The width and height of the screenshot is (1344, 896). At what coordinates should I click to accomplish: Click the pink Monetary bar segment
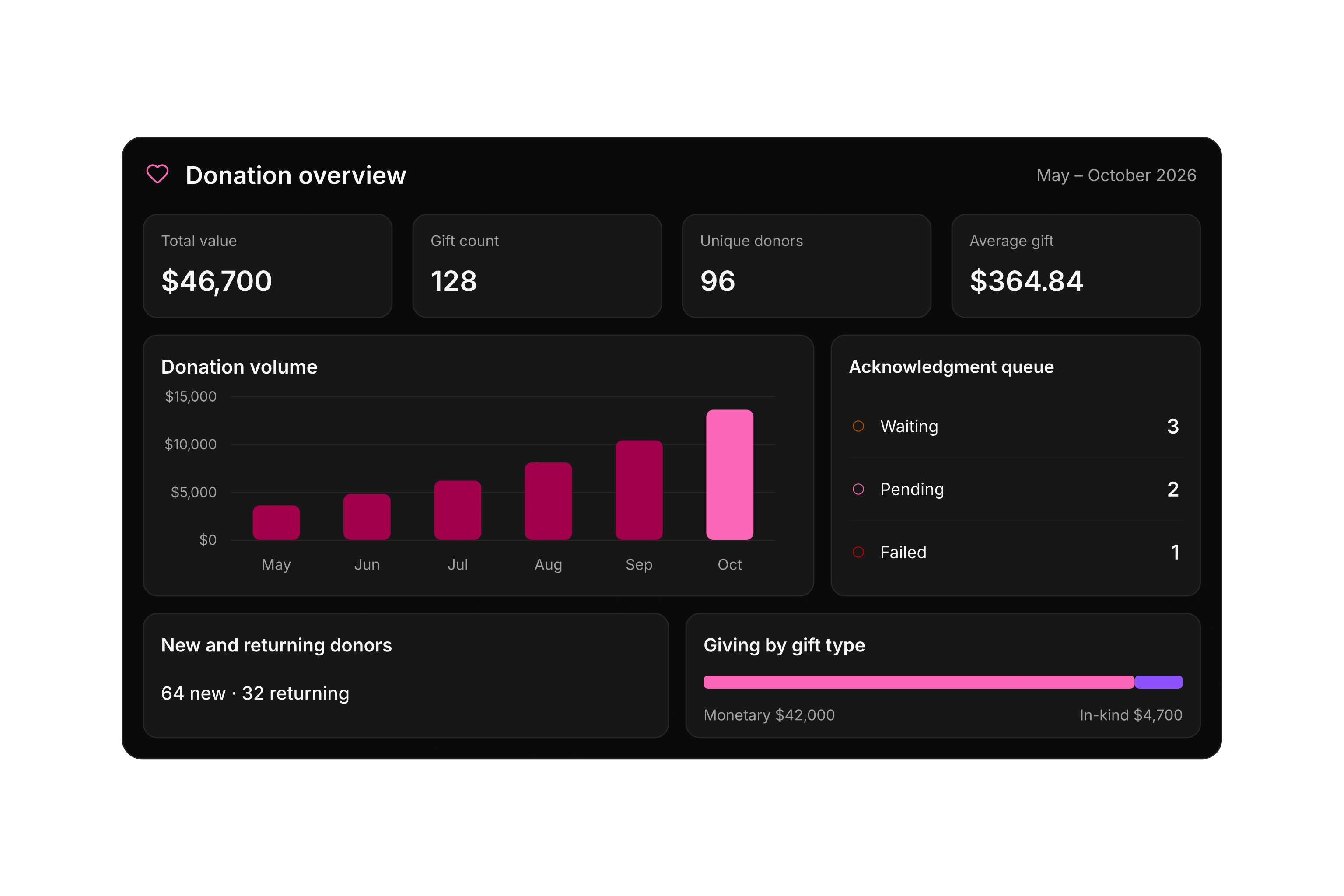(x=919, y=682)
